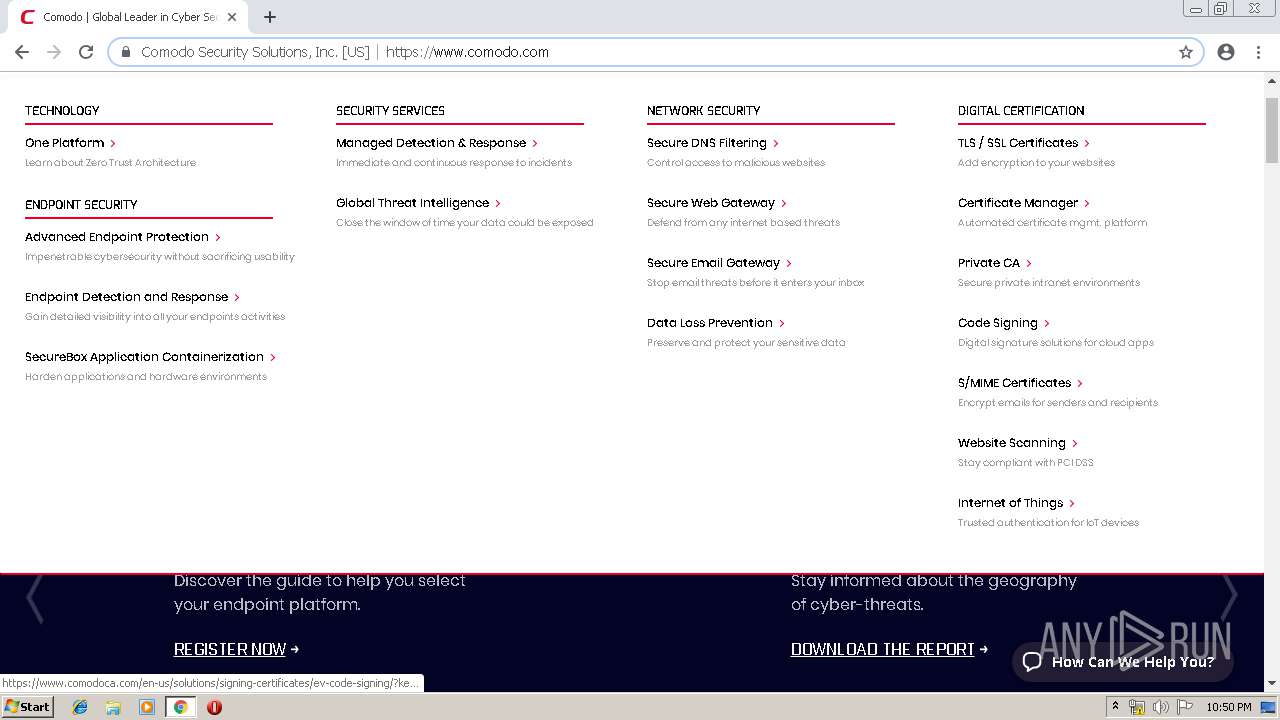Open a new tab with plus icon
Image resolution: width=1280 pixels, height=720 pixels.
pos(269,17)
